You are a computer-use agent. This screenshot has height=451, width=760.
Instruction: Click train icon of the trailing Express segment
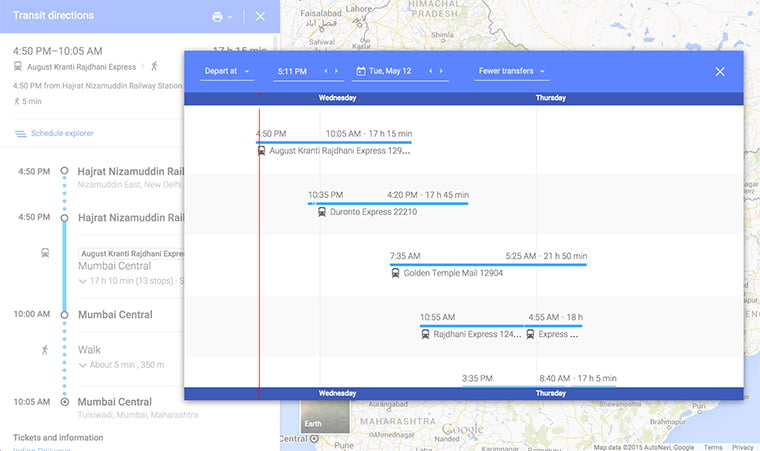tap(530, 334)
